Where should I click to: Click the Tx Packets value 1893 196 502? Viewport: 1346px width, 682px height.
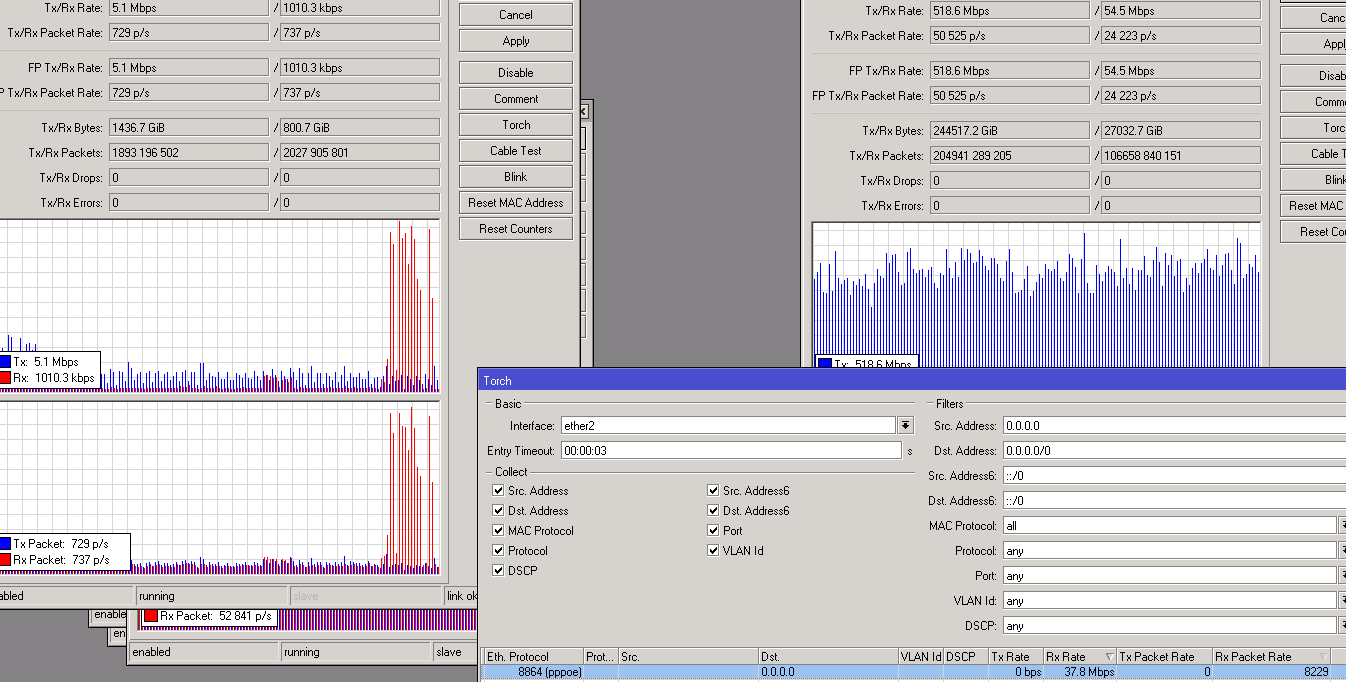point(188,153)
